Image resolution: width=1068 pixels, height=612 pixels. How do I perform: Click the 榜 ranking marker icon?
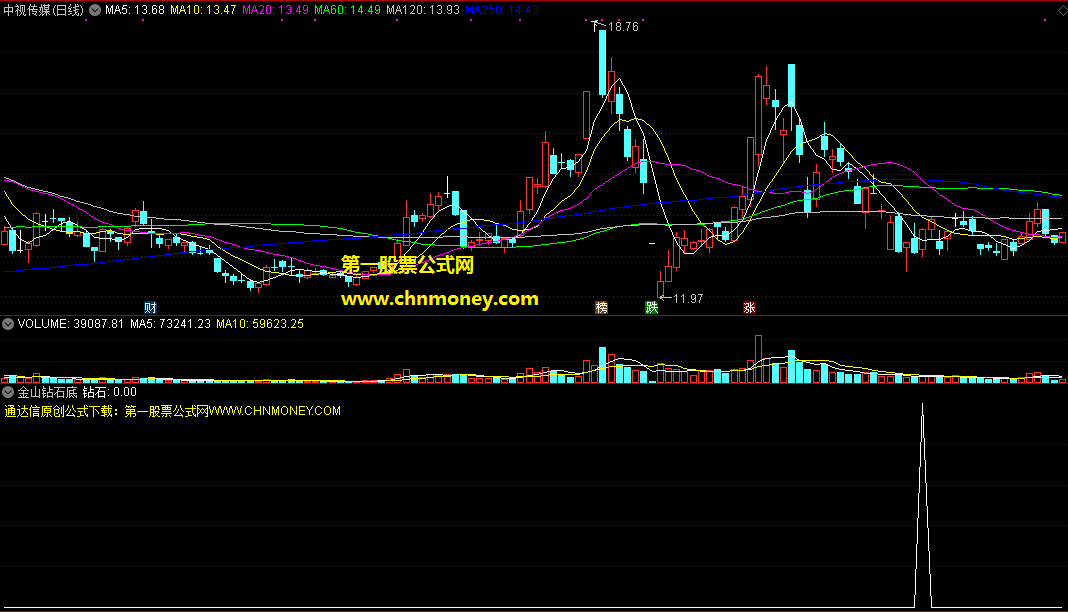(x=601, y=308)
